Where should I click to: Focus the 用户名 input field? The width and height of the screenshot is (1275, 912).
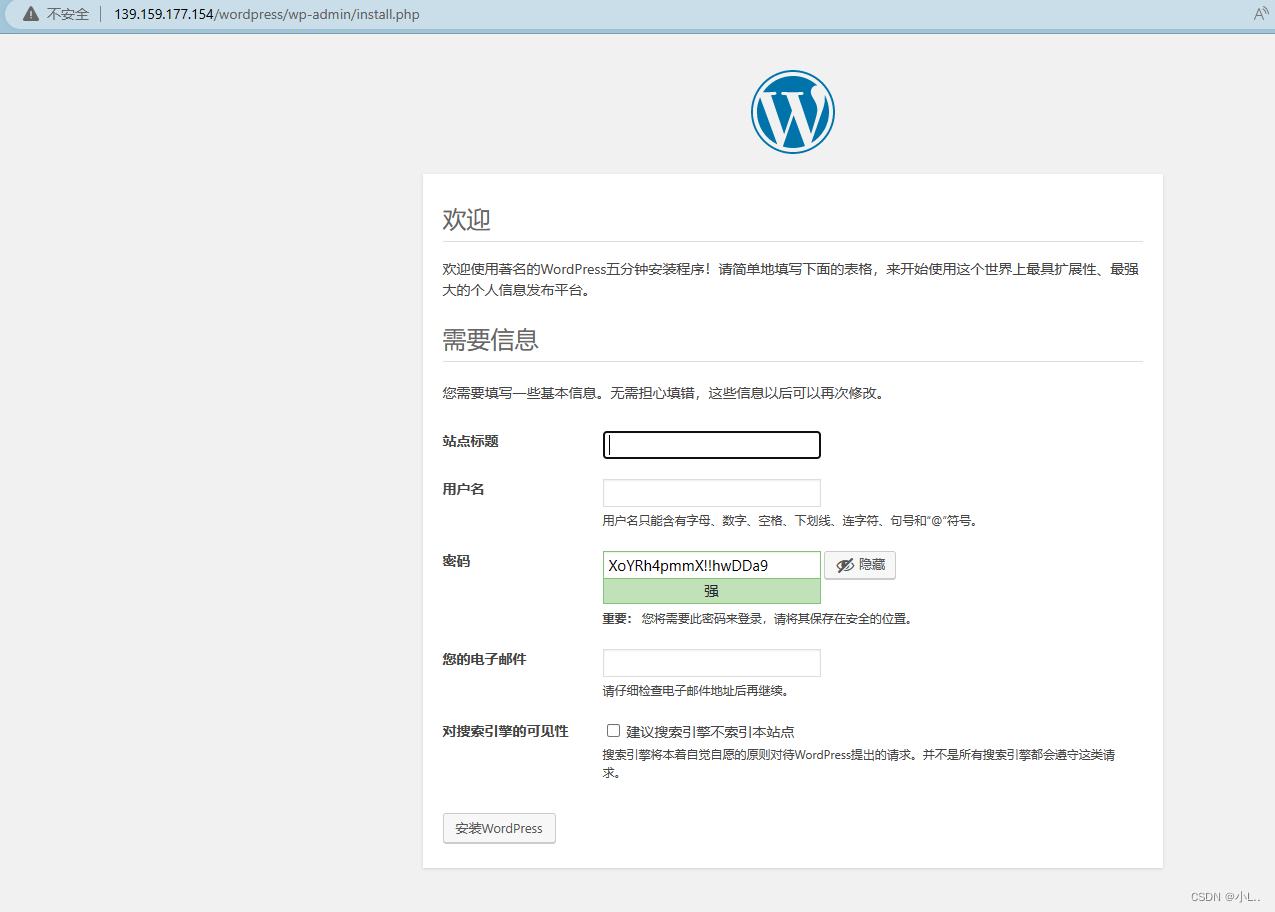coord(712,493)
